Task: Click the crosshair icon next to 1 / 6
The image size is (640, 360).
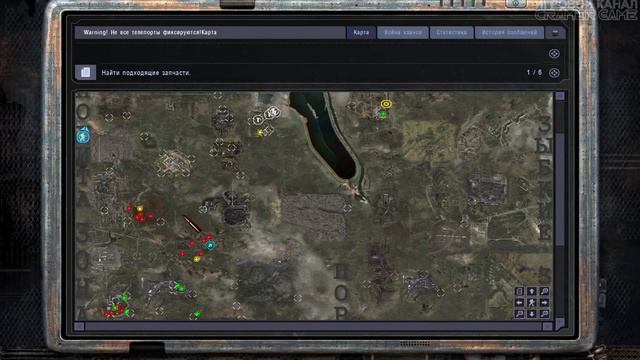Action: 554,73
